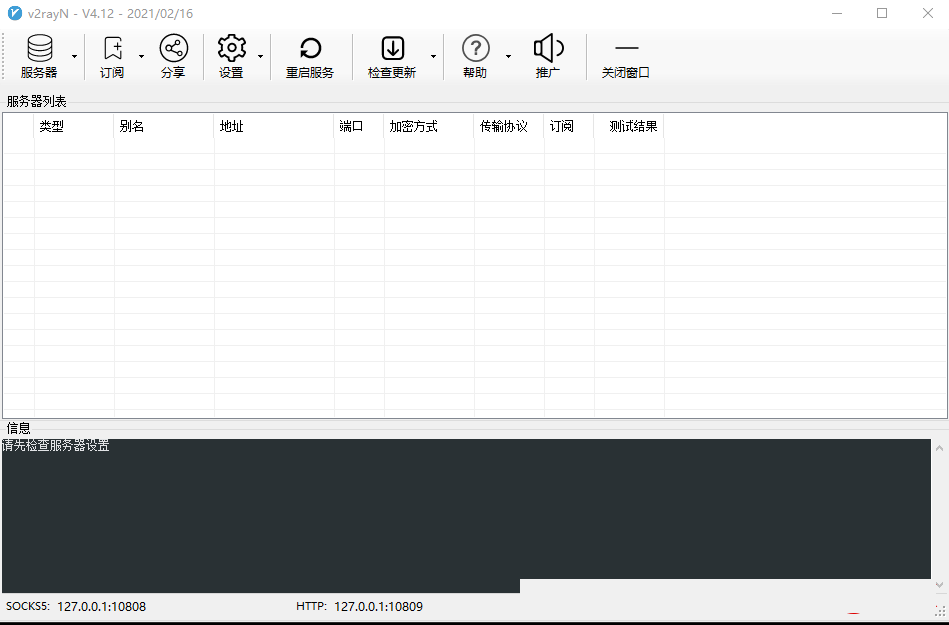Open the 检查更新 dropdown arrow
The image size is (949, 625).
tap(432, 57)
